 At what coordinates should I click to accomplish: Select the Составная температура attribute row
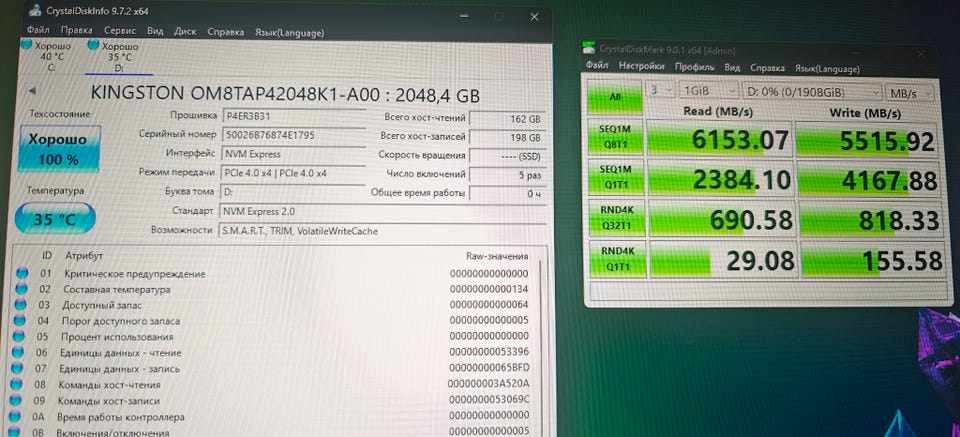(x=273, y=289)
